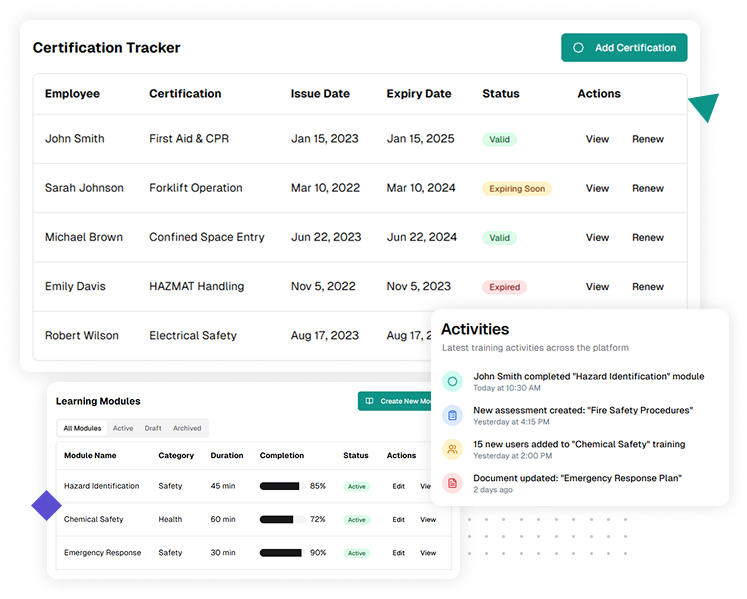Click the Hazard Identification 85% progress bar
Viewport: 747px width, 599px height.
click(x=283, y=486)
